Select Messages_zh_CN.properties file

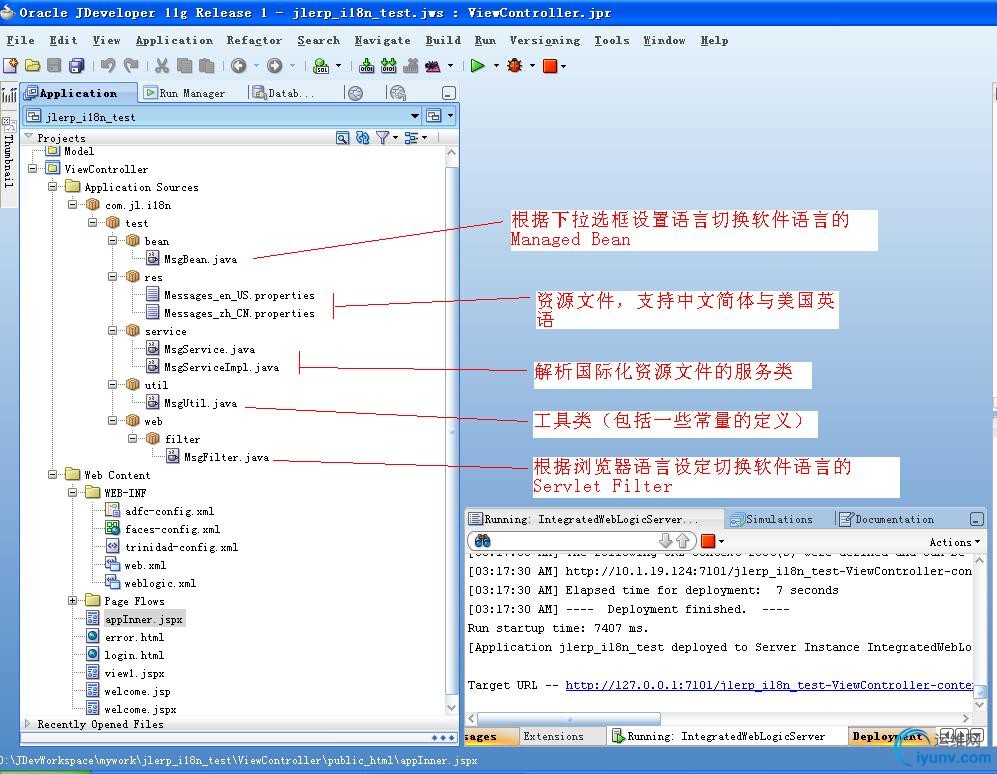pos(239,314)
